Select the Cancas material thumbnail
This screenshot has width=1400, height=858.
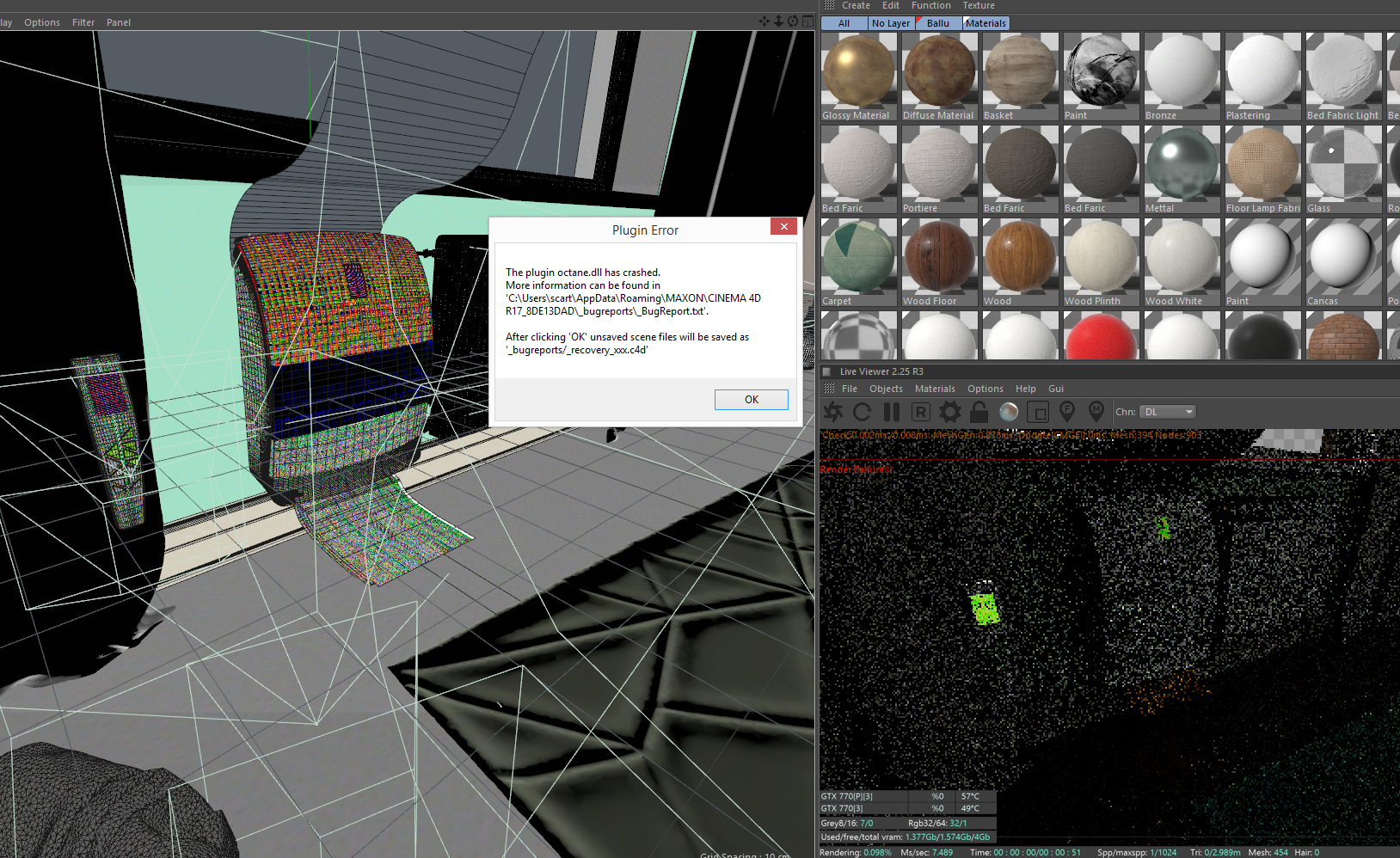point(1344,262)
